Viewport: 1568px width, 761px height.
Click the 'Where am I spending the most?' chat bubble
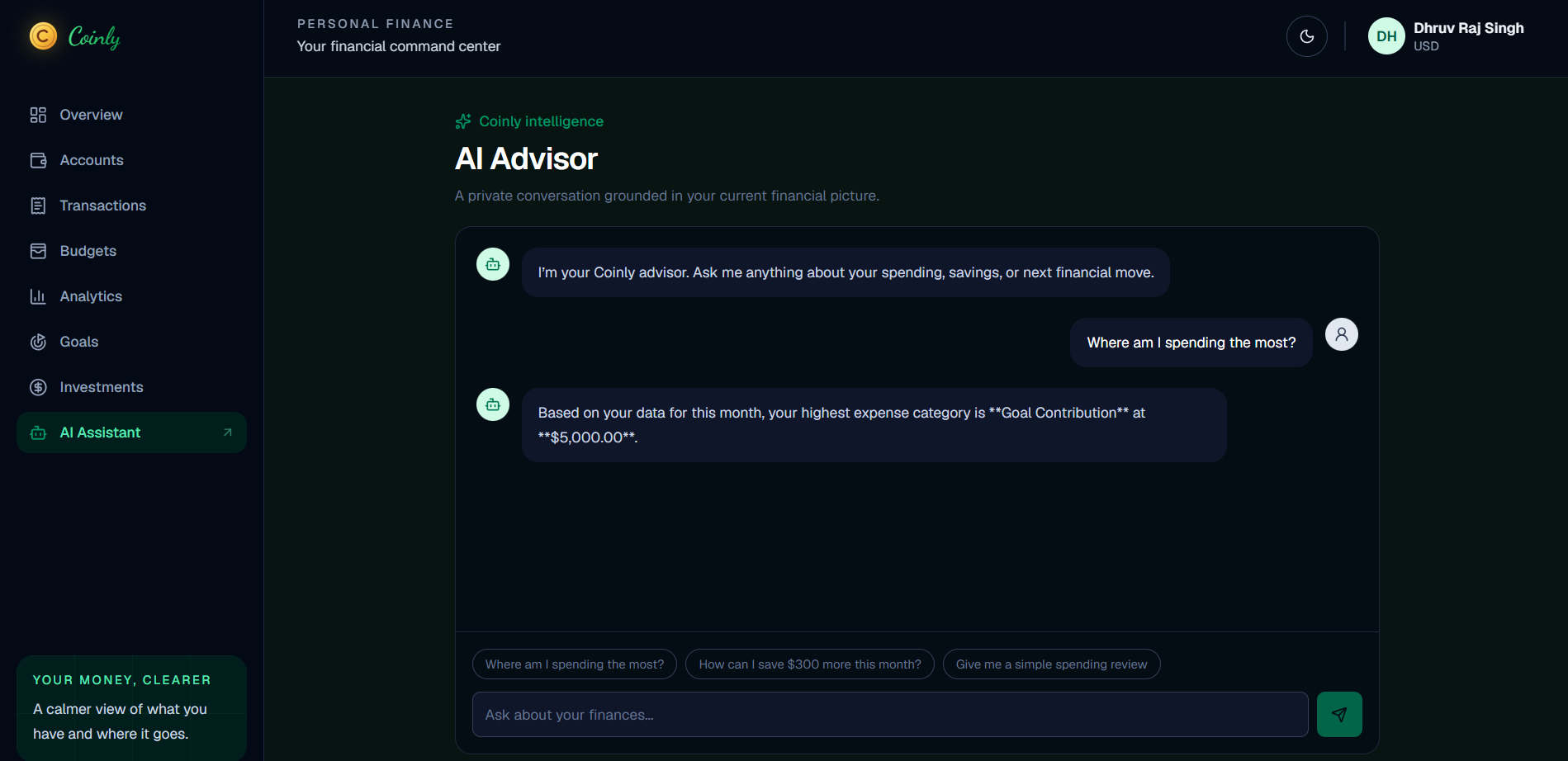pyautogui.click(x=1191, y=343)
